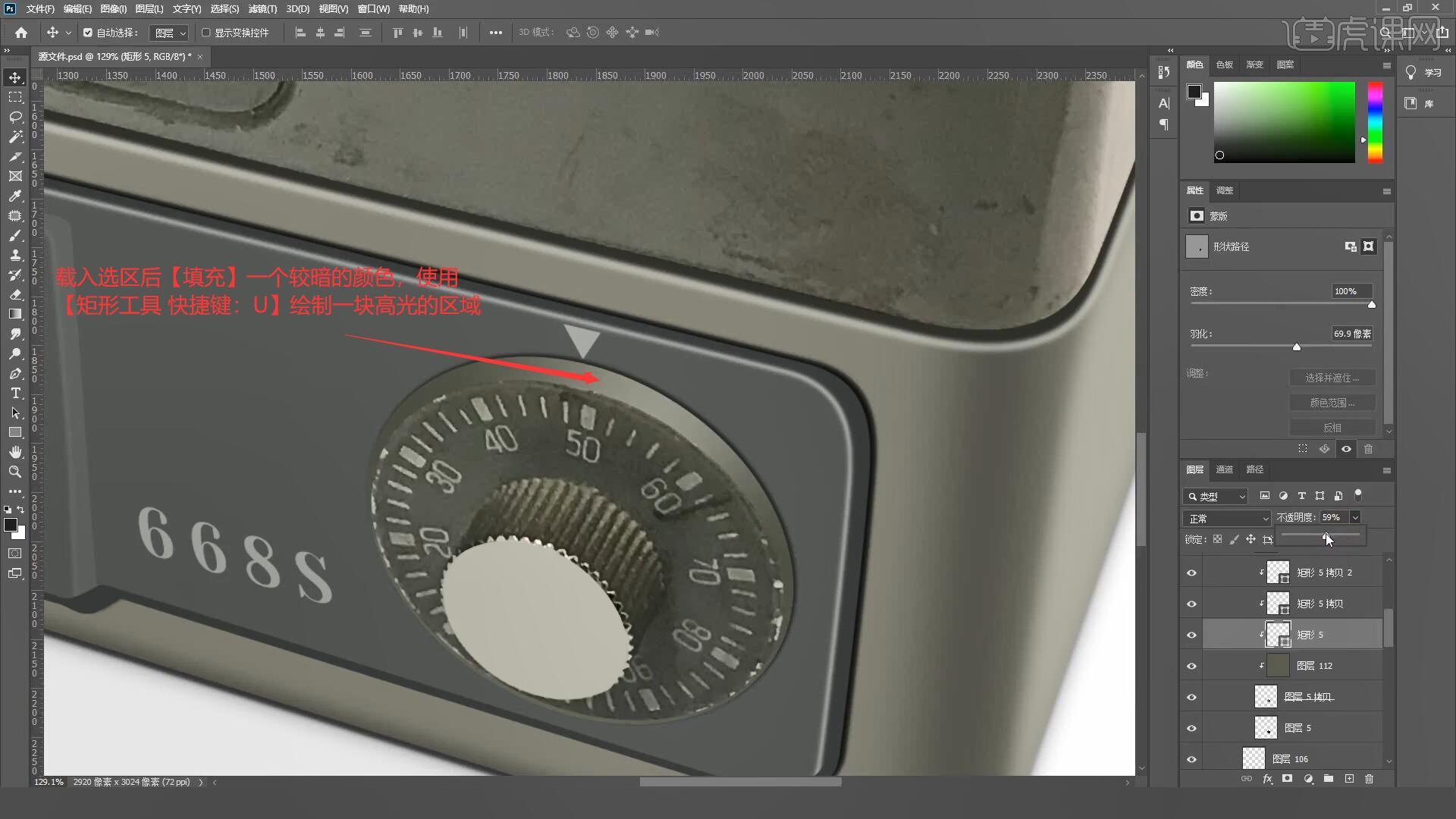Create a new group folder icon
1456x819 pixels.
pyautogui.click(x=1329, y=779)
